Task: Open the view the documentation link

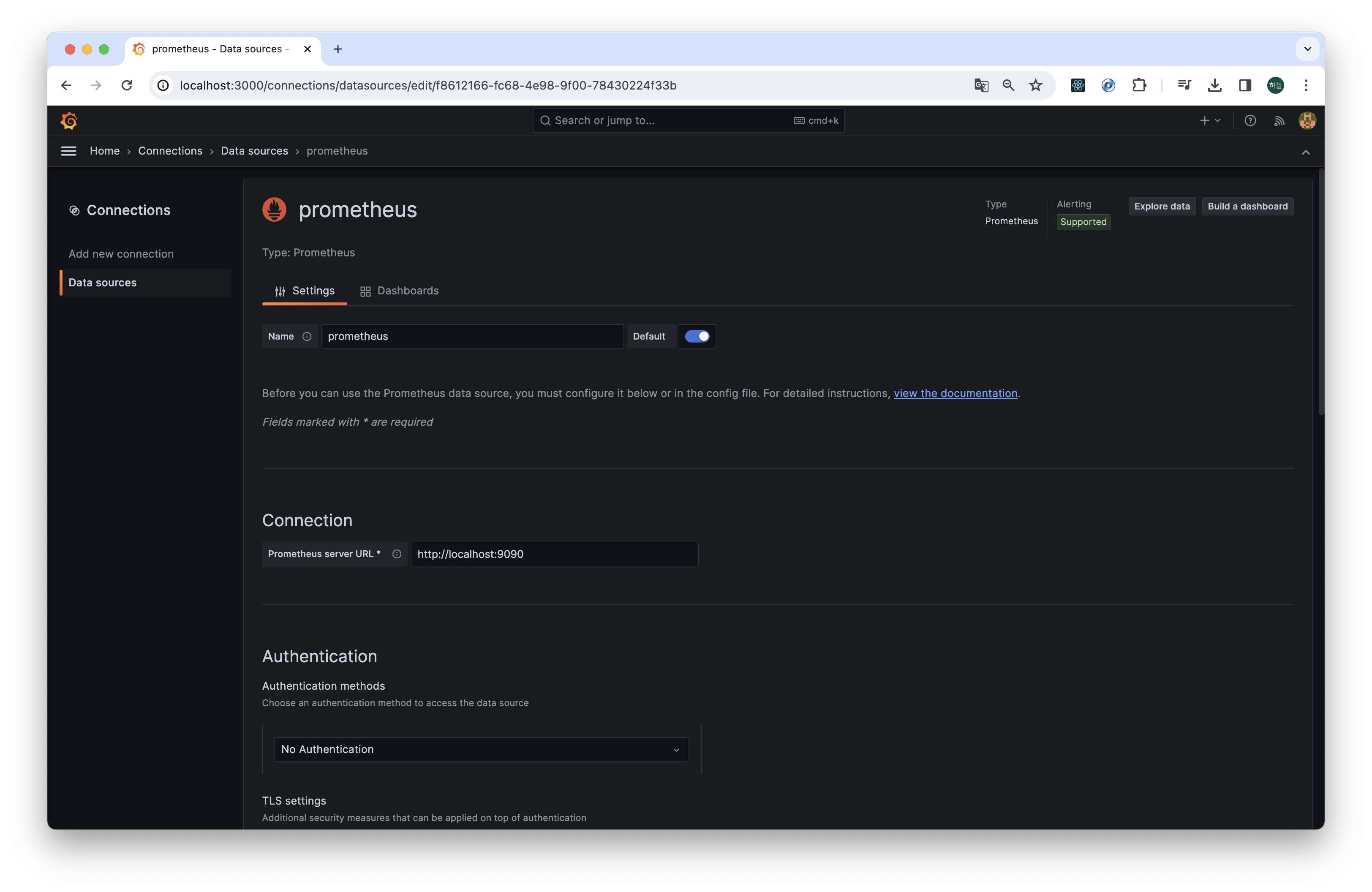Action: pyautogui.click(x=955, y=393)
